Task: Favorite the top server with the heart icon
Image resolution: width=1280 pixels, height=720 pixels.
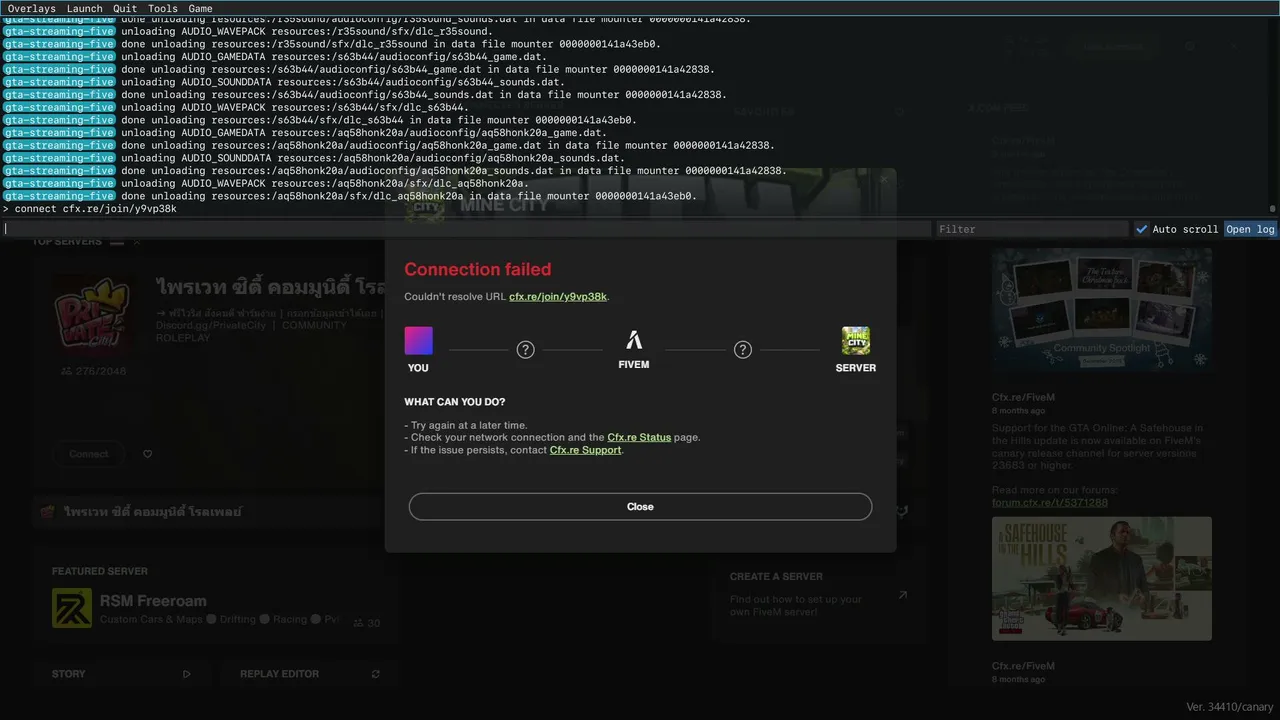Action: [147, 454]
